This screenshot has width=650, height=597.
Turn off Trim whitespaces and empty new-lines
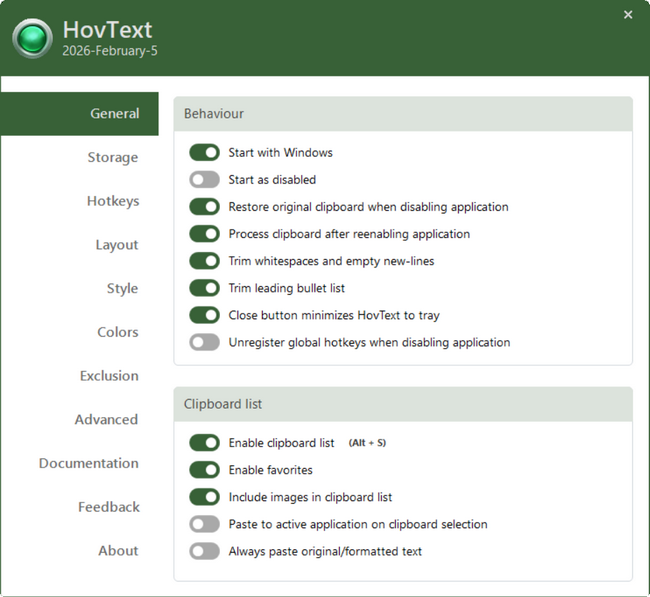tap(204, 261)
